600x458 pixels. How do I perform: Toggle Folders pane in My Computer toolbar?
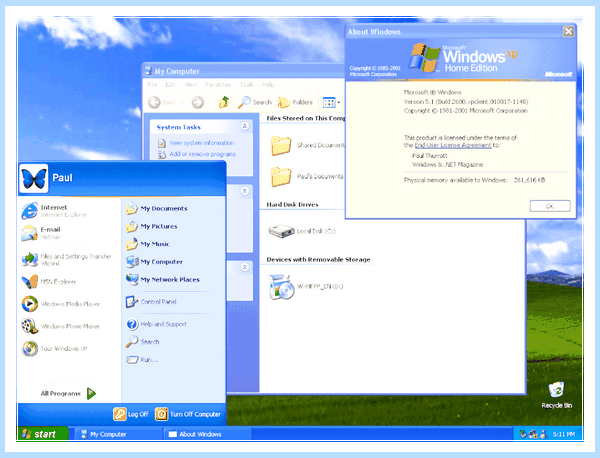pyautogui.click(x=295, y=102)
